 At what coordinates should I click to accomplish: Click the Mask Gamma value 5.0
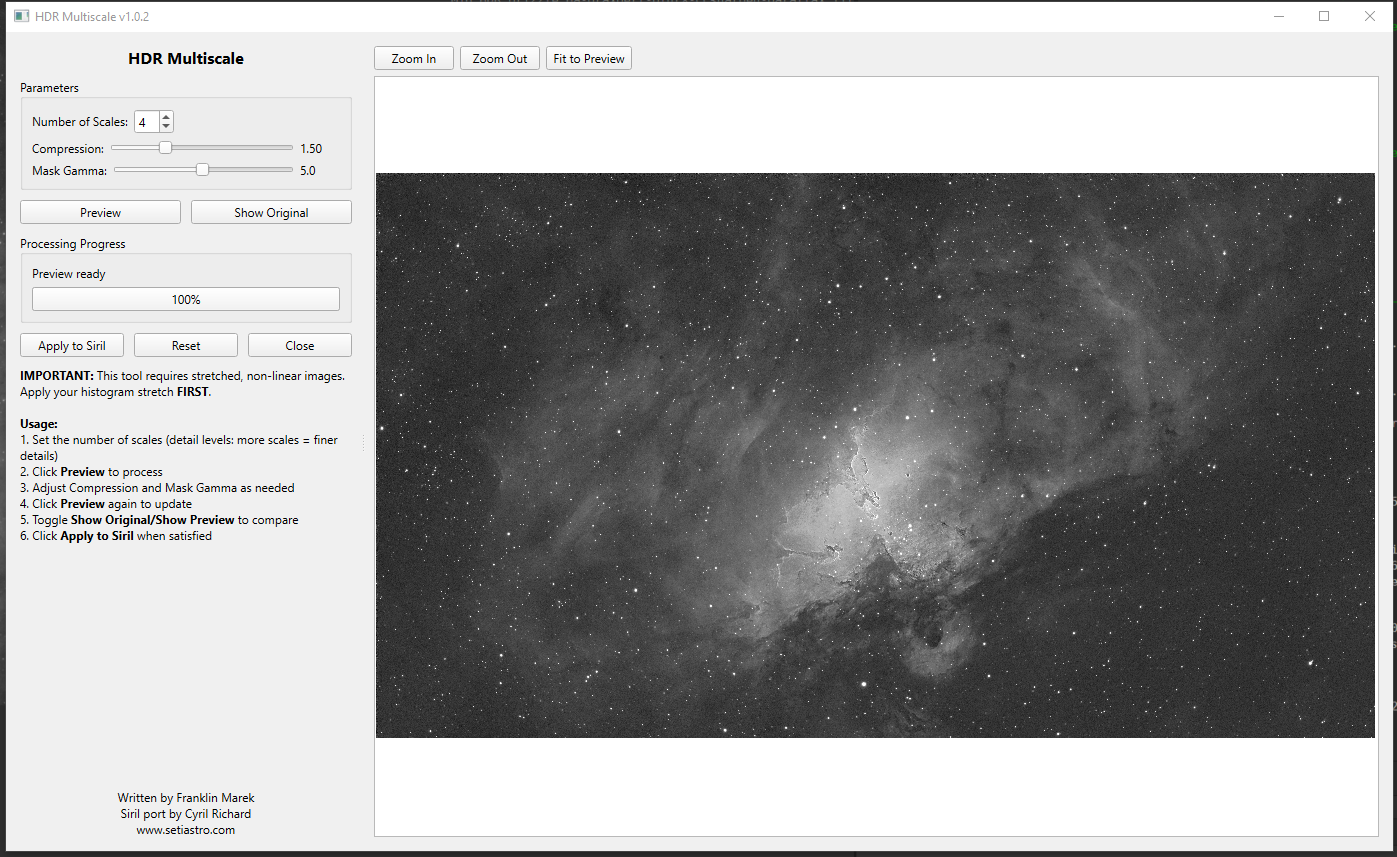308,170
